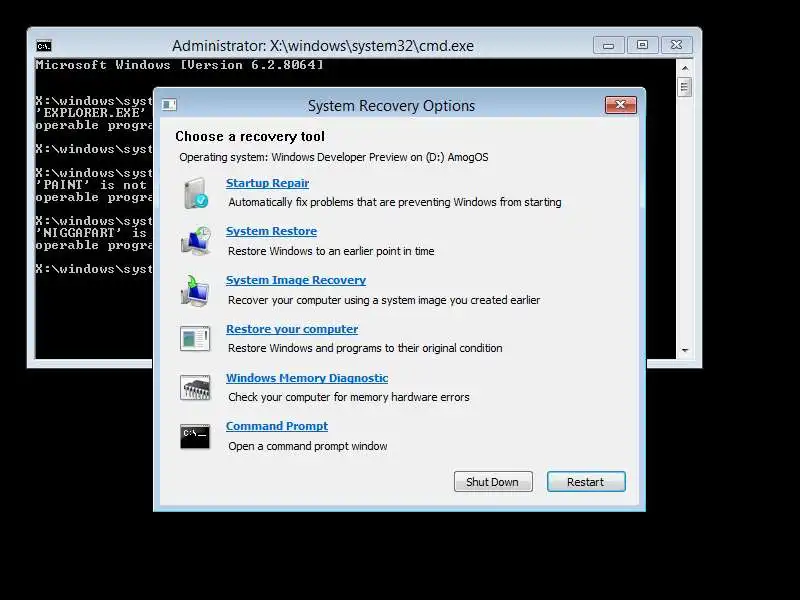Screen dimensions: 800x600
Task: Open the Command Prompt link
Action: [277, 426]
